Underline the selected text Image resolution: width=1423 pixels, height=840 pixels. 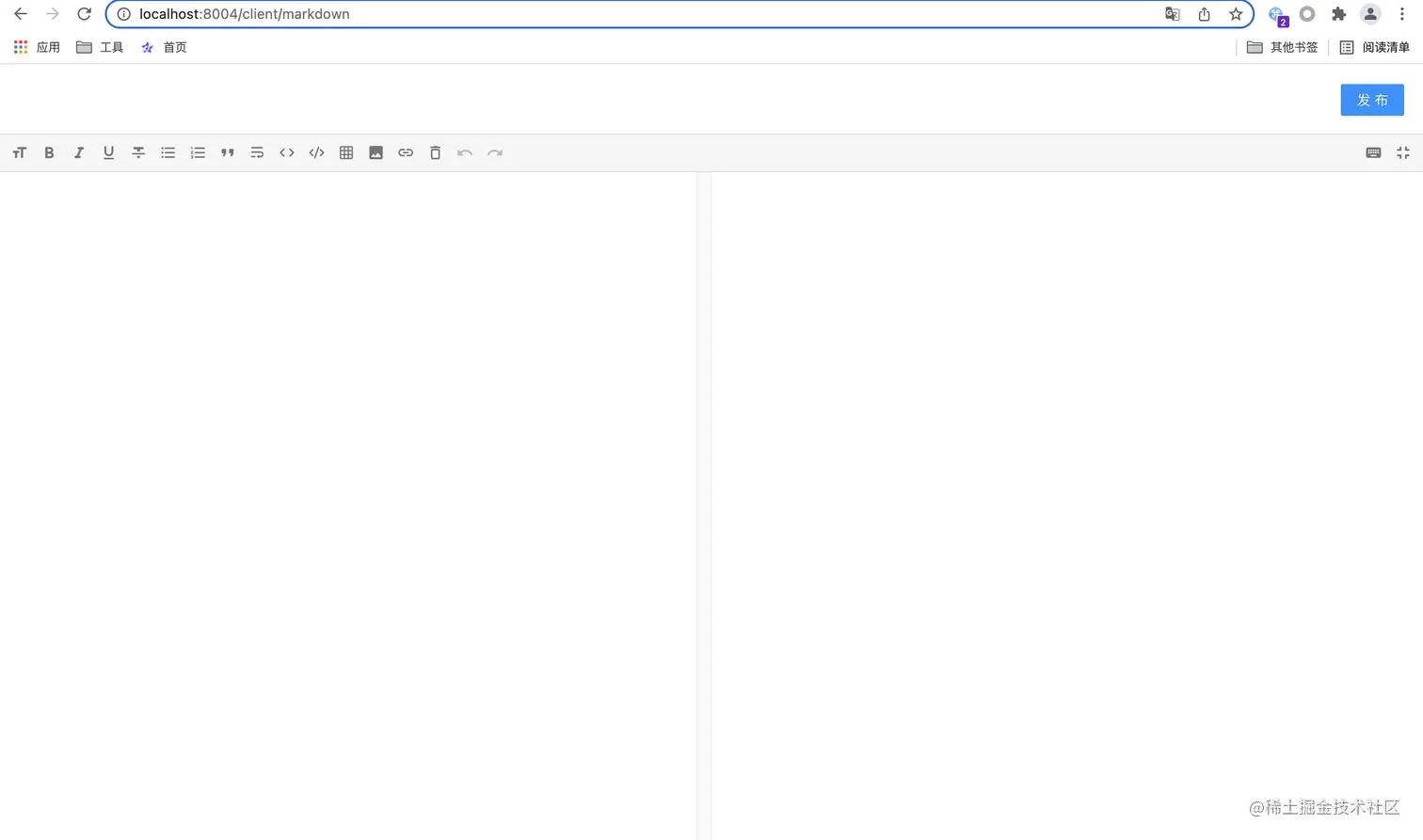click(108, 152)
